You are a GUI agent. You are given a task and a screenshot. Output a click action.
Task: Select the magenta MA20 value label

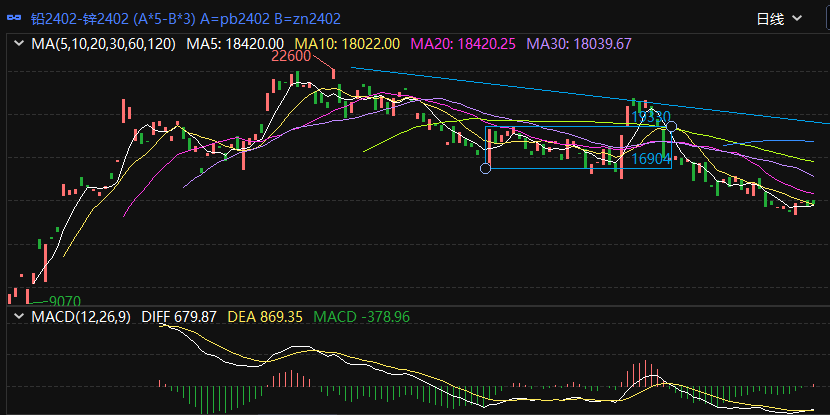click(x=463, y=43)
